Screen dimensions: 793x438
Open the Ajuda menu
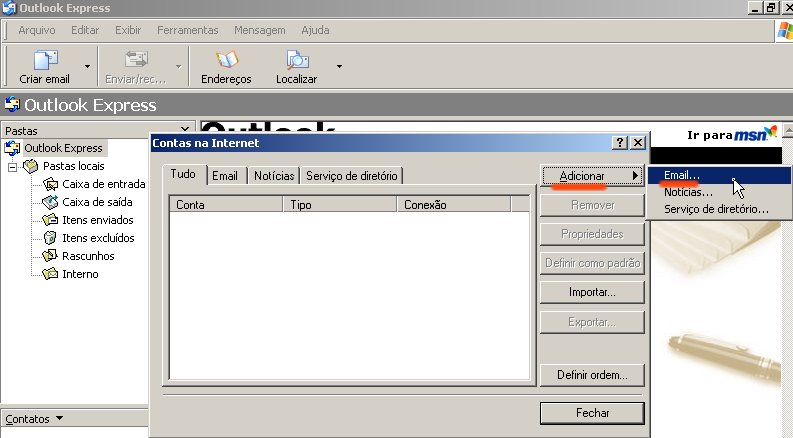point(316,30)
